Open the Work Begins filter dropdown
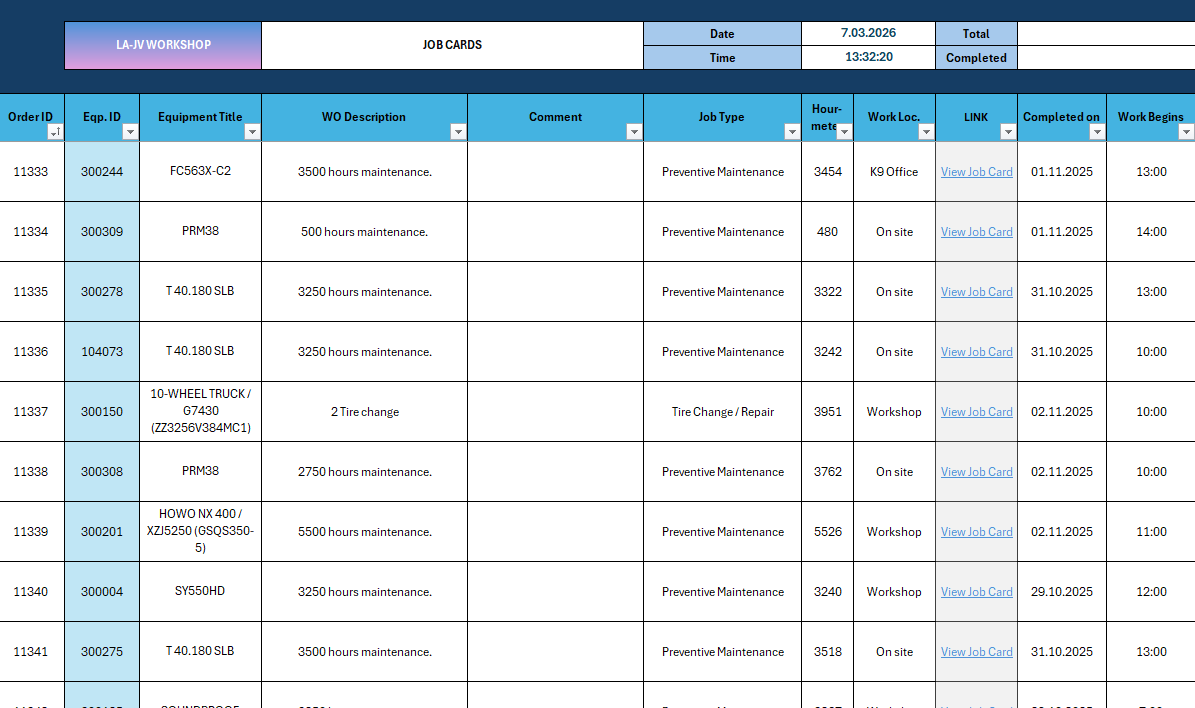The width and height of the screenshot is (1195, 708). pyautogui.click(x=1185, y=131)
